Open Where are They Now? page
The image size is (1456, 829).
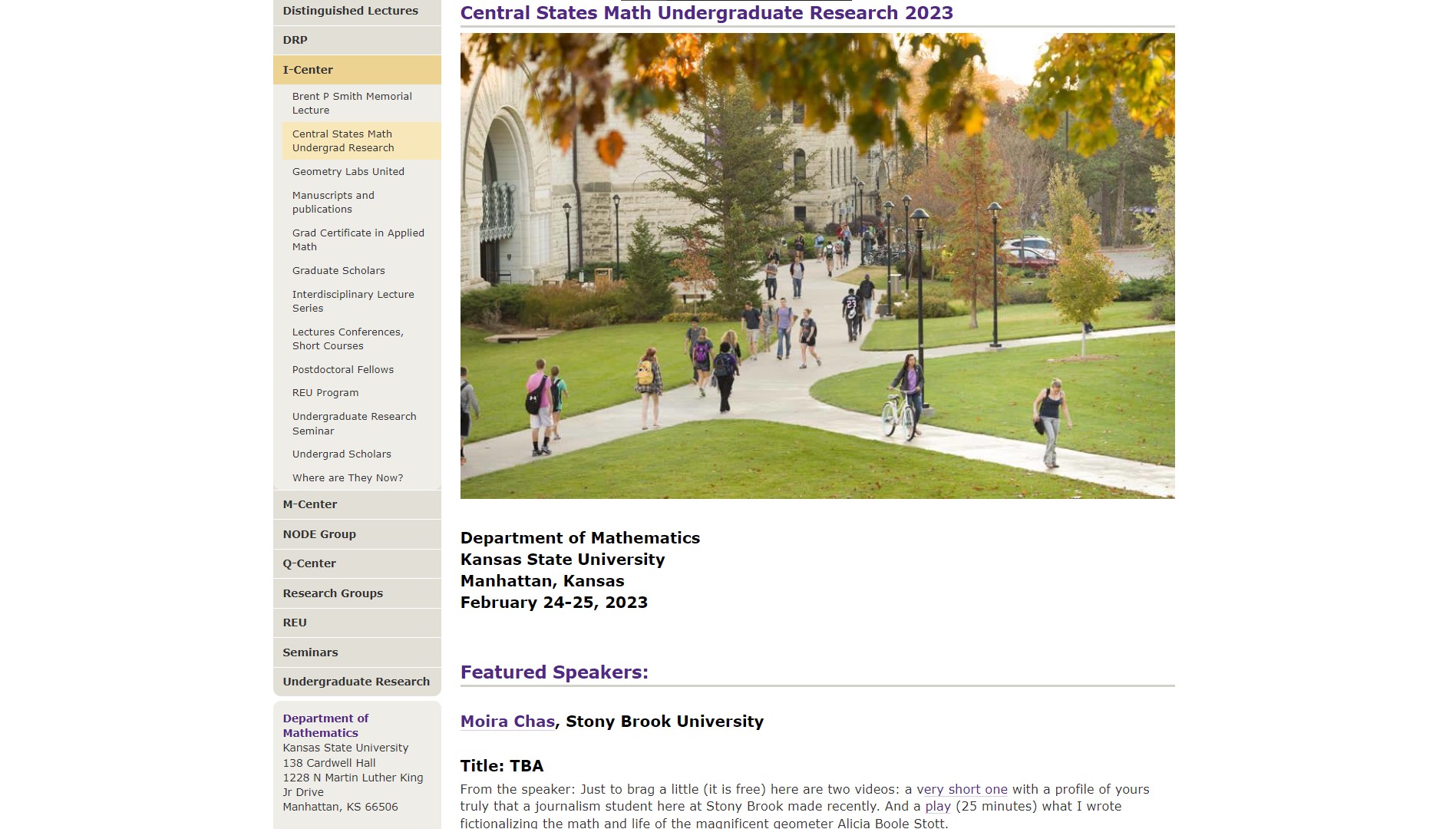pos(348,477)
